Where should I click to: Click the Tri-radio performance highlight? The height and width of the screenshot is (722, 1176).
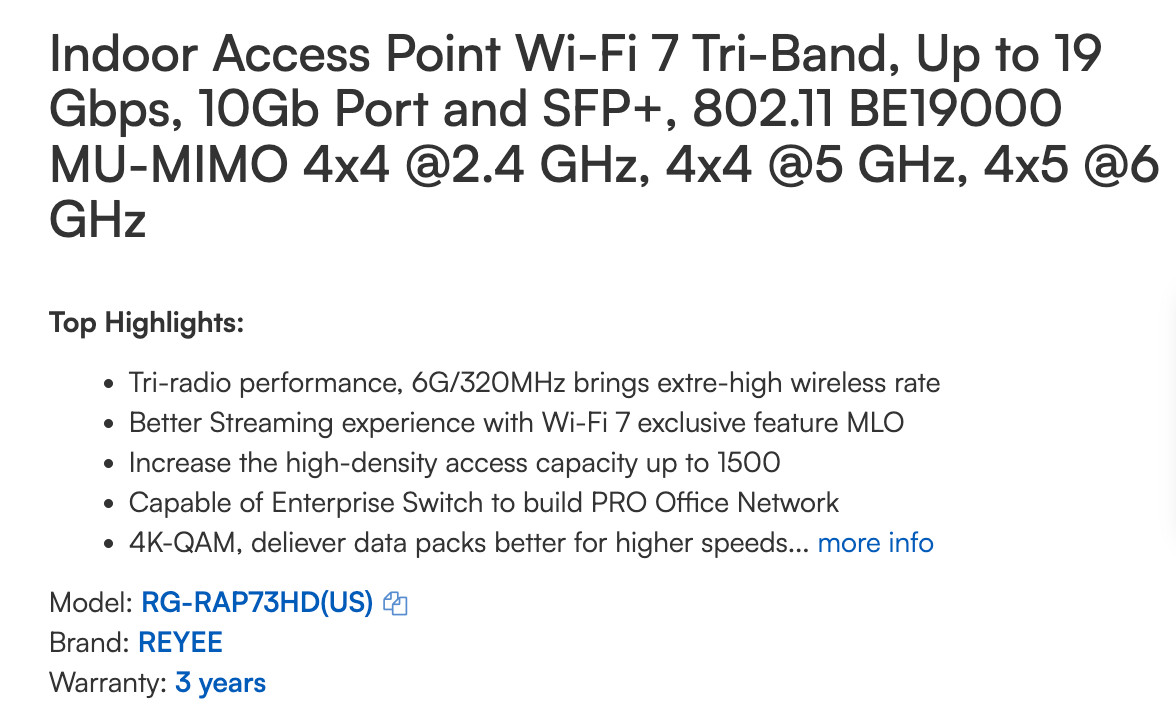point(534,383)
